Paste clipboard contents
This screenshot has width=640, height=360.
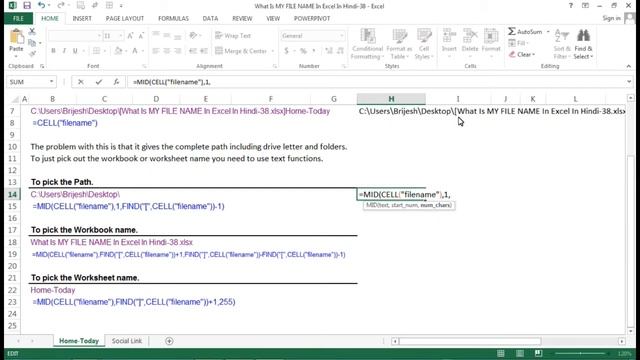(x=16, y=41)
